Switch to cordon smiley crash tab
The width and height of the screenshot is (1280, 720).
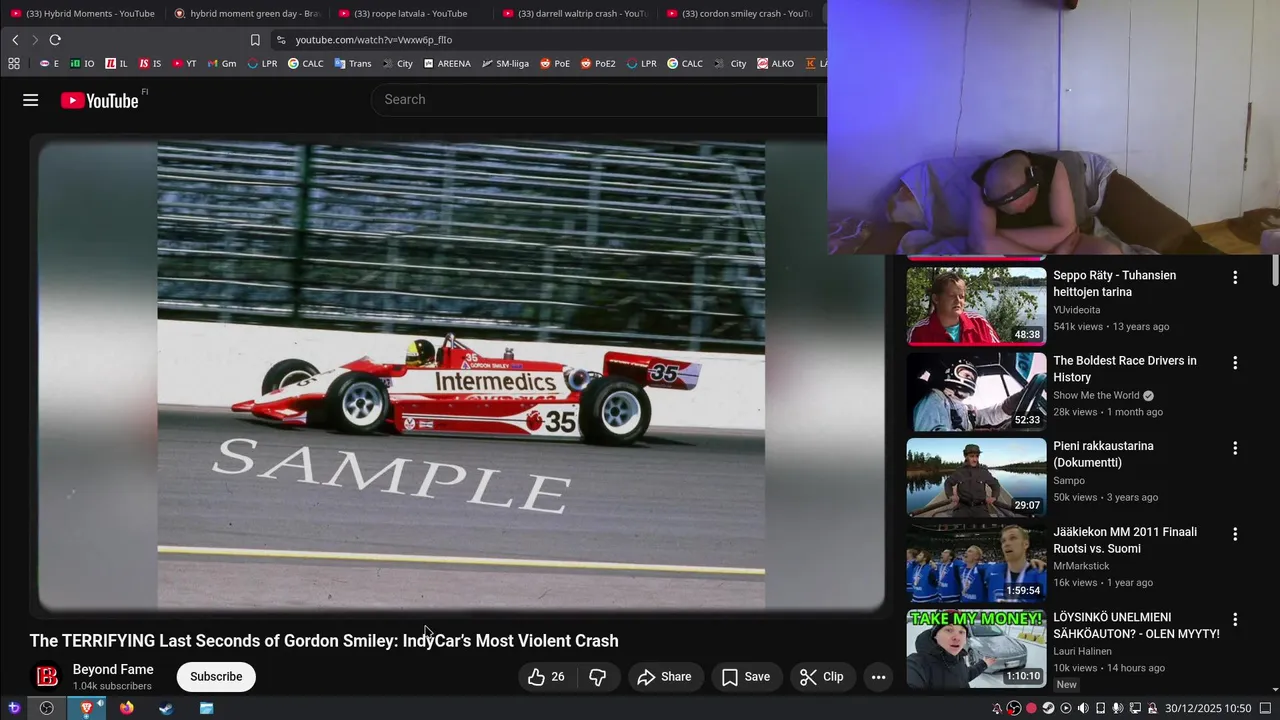click(x=738, y=13)
